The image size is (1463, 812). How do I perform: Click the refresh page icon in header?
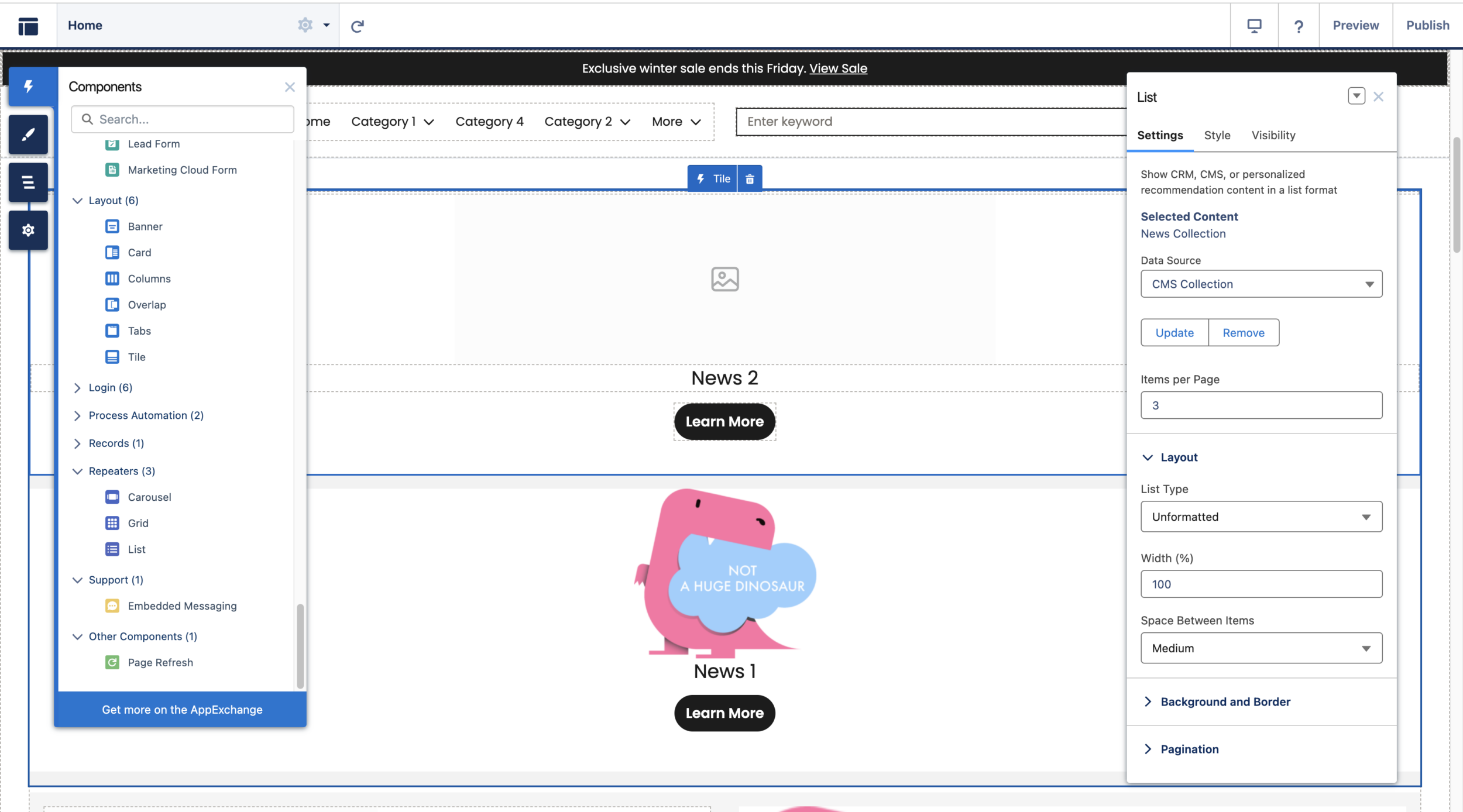[358, 26]
